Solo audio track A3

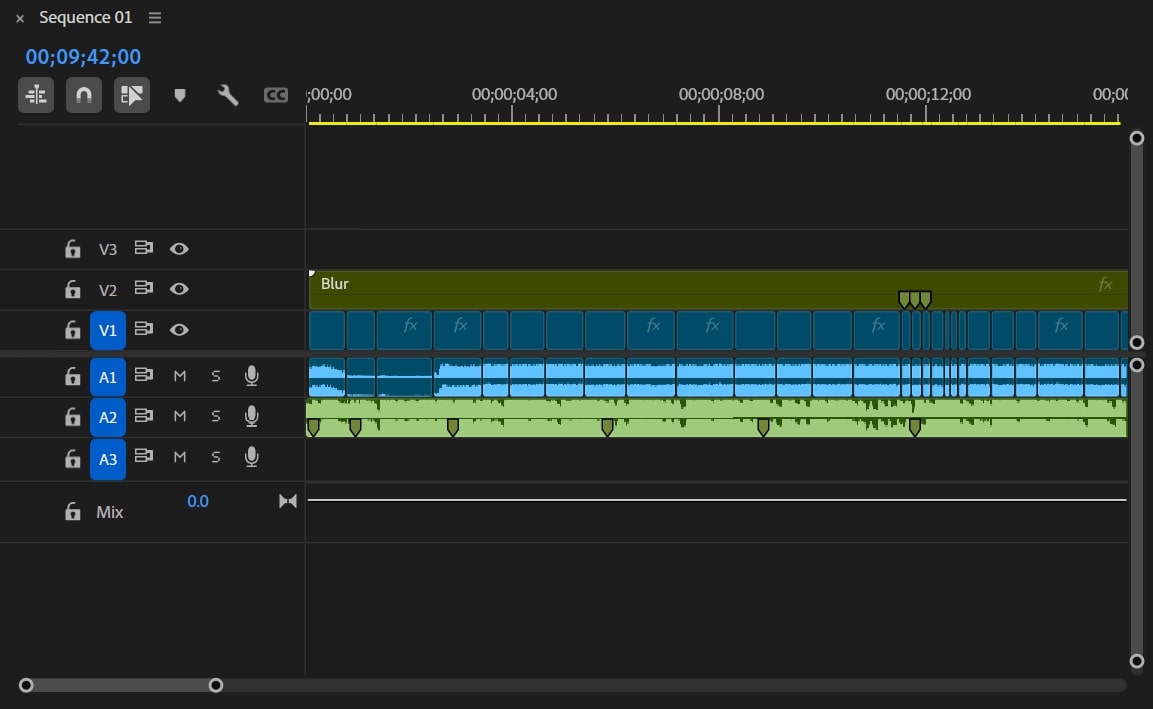(x=215, y=457)
